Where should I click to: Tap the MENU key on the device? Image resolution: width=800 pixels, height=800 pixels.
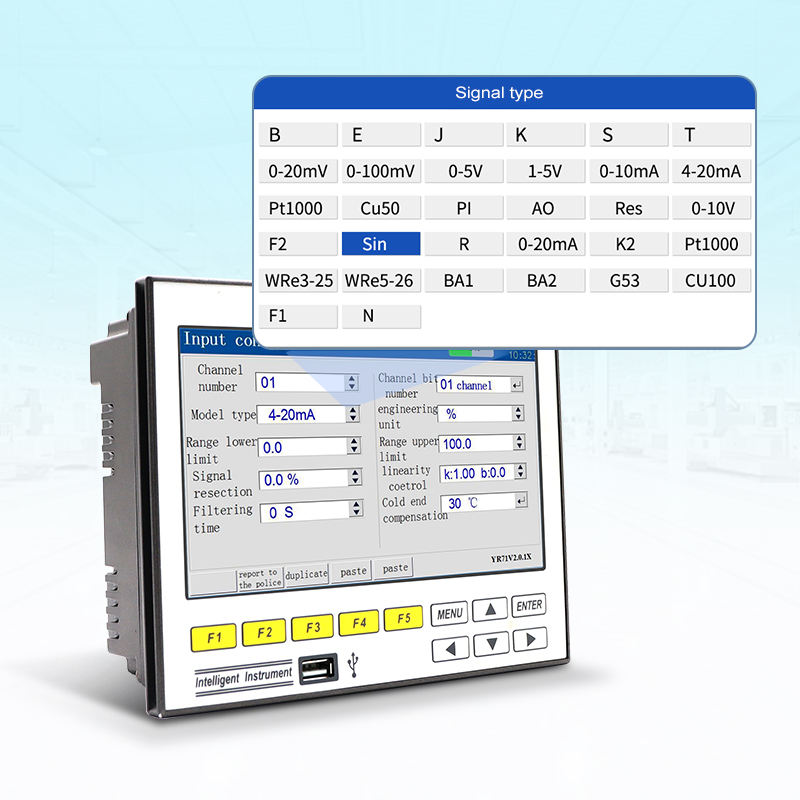(449, 613)
